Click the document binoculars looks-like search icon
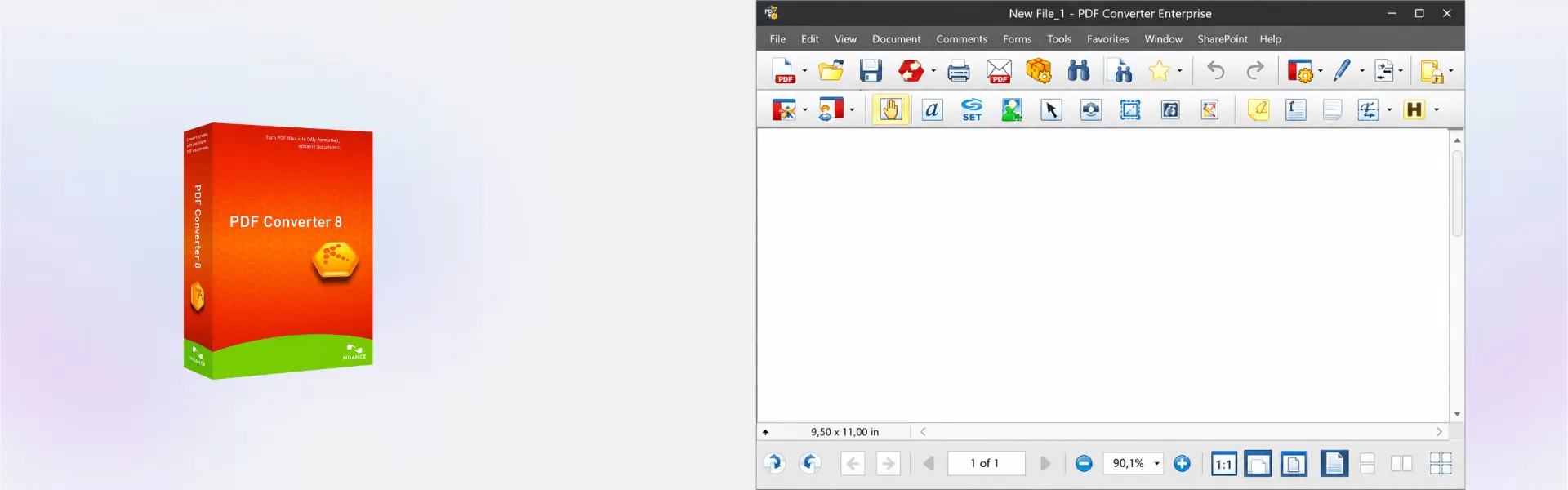This screenshot has width=1568, height=490. point(1122,71)
